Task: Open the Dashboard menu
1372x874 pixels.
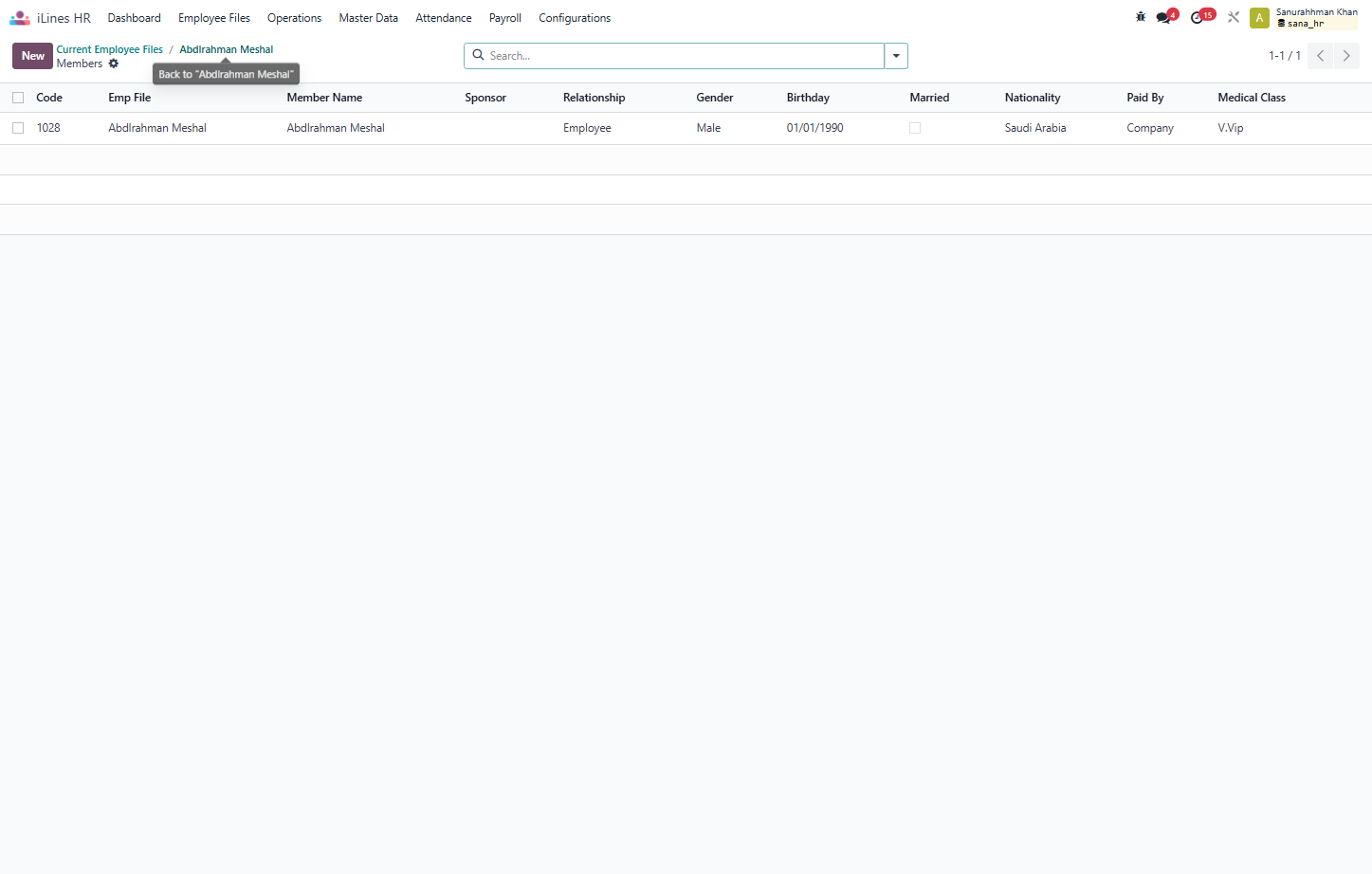Action: tap(135, 18)
